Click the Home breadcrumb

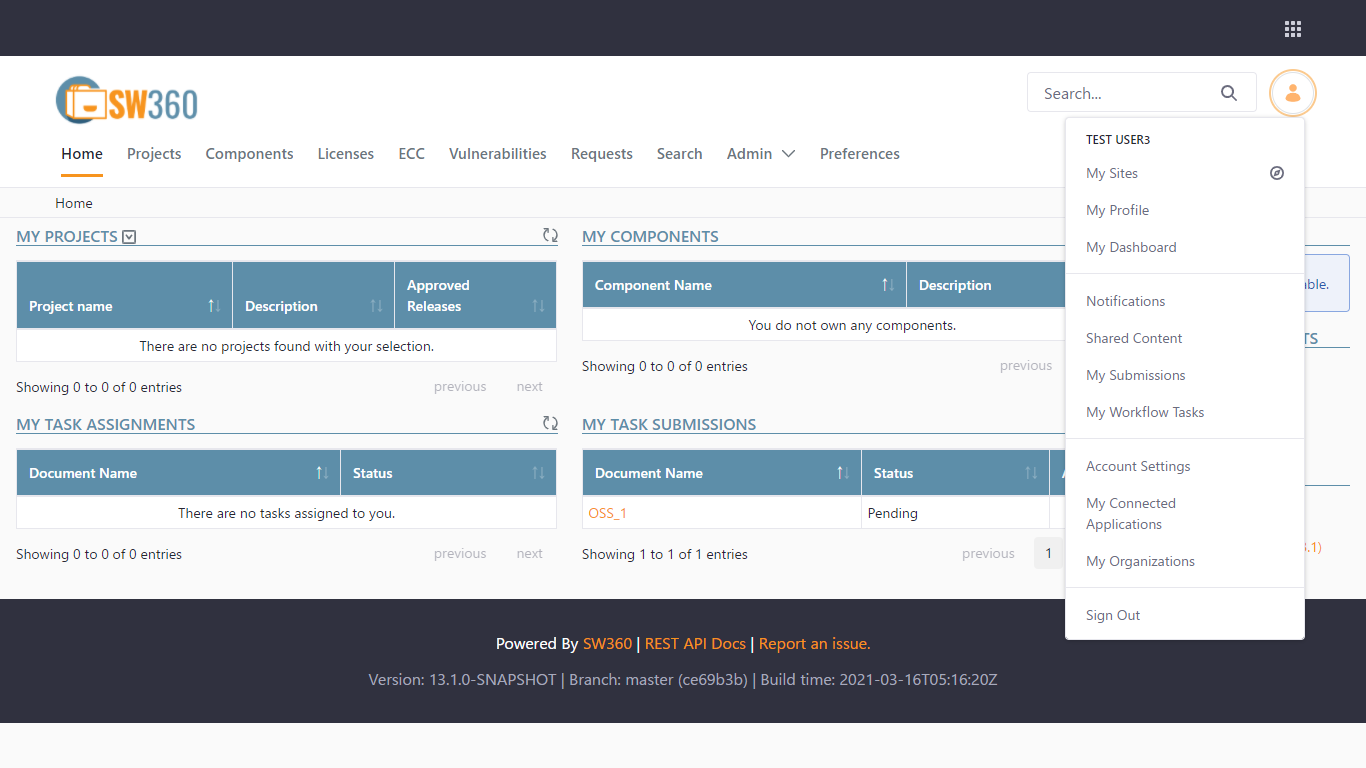(74, 203)
